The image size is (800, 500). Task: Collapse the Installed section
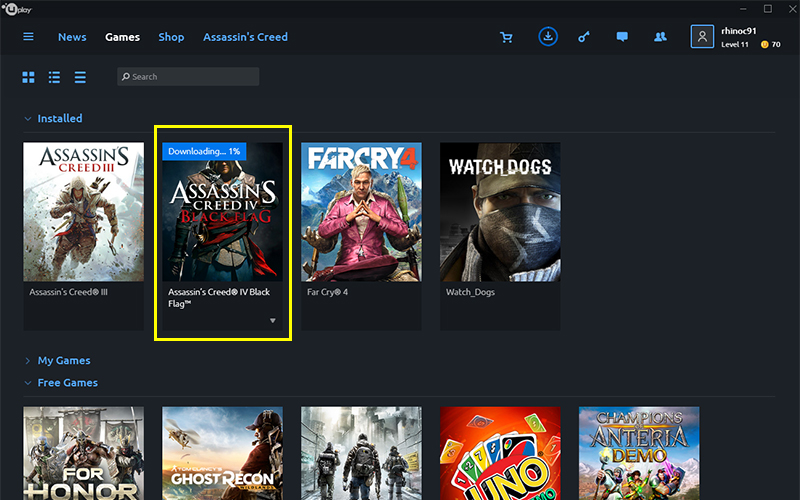tap(28, 119)
